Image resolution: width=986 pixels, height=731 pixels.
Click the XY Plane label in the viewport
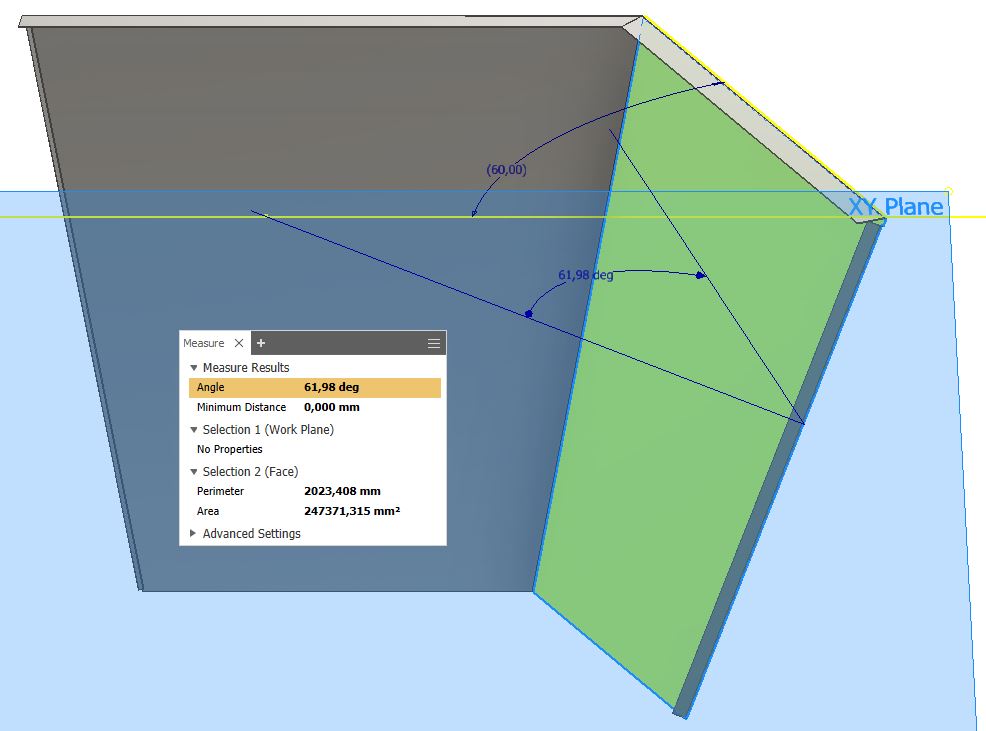[896, 206]
